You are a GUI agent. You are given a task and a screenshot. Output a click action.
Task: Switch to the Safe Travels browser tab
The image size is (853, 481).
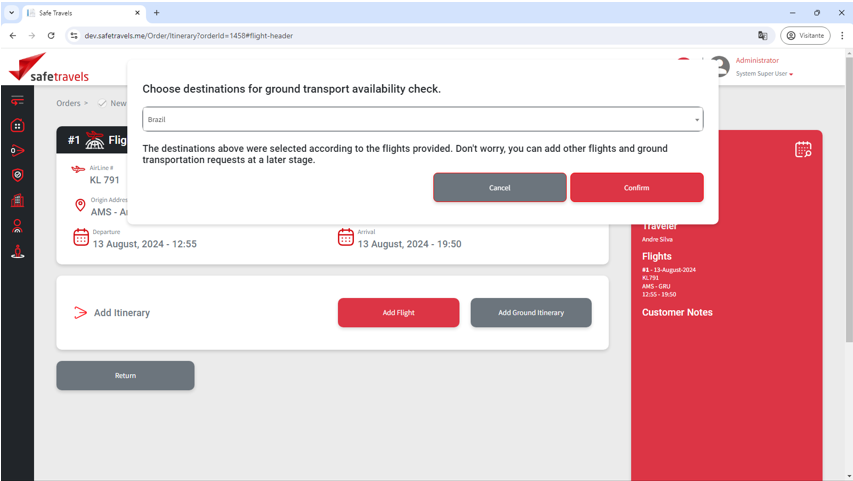pos(80,12)
